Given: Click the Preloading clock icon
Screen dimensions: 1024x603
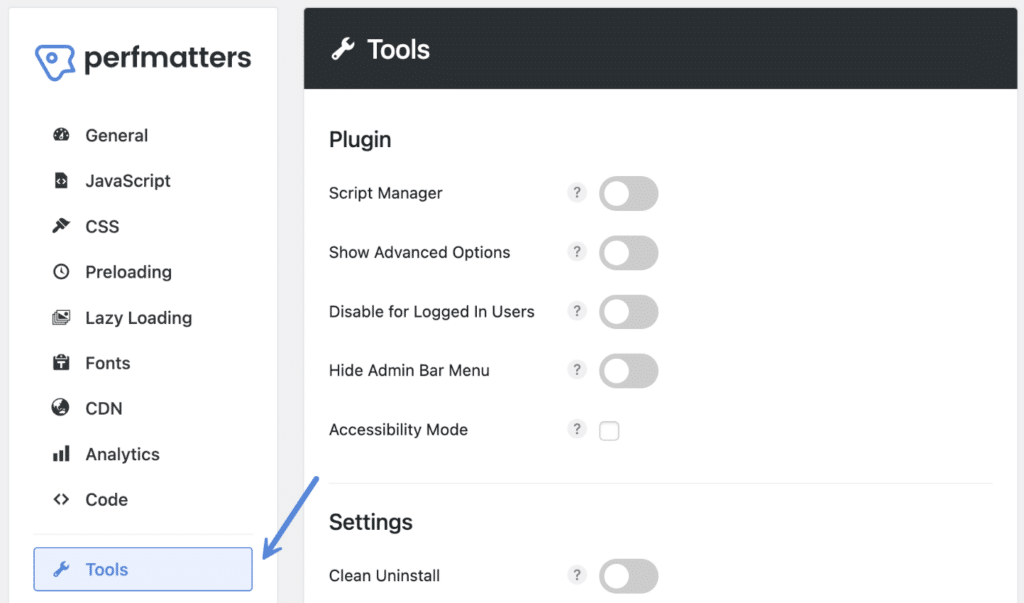Looking at the screenshot, I should pyautogui.click(x=61, y=272).
